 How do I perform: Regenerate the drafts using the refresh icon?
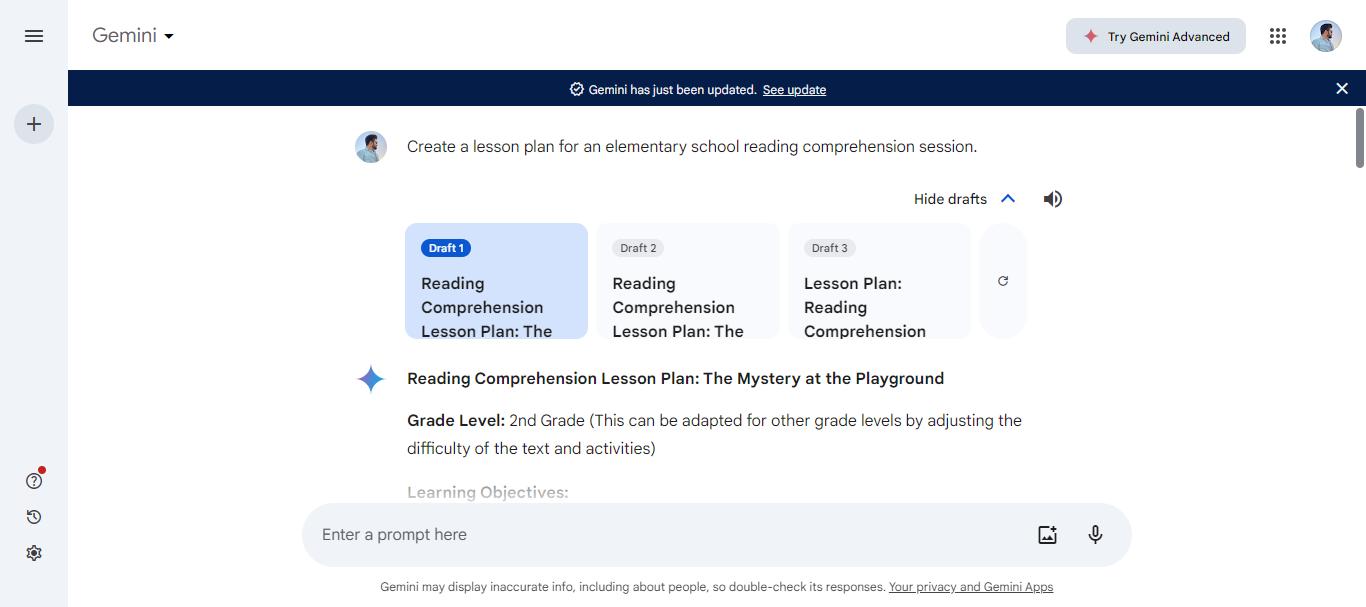tap(1003, 281)
